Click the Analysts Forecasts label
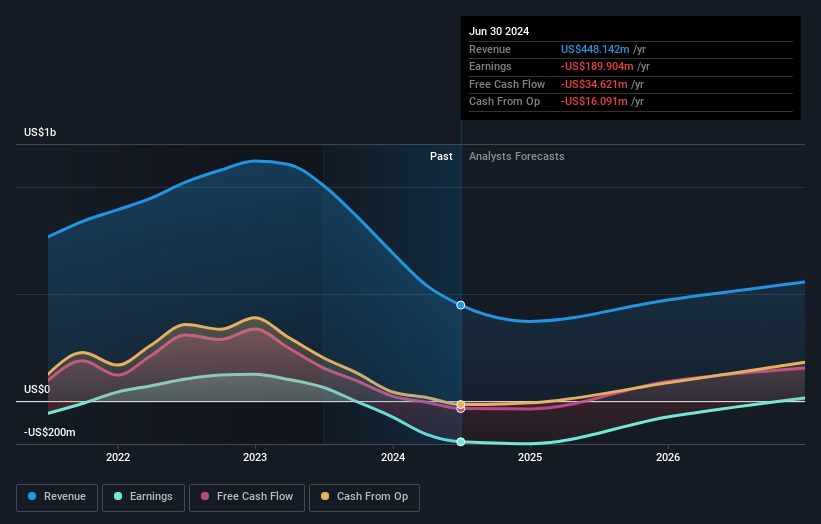Image resolution: width=821 pixels, height=524 pixels. (x=516, y=157)
